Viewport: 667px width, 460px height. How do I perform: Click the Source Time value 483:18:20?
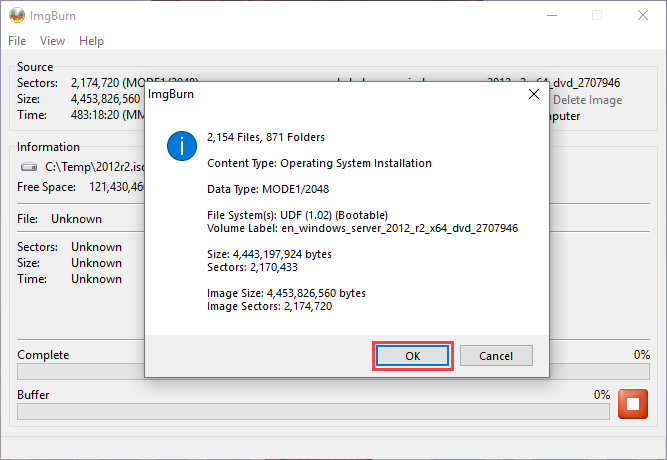coord(95,115)
